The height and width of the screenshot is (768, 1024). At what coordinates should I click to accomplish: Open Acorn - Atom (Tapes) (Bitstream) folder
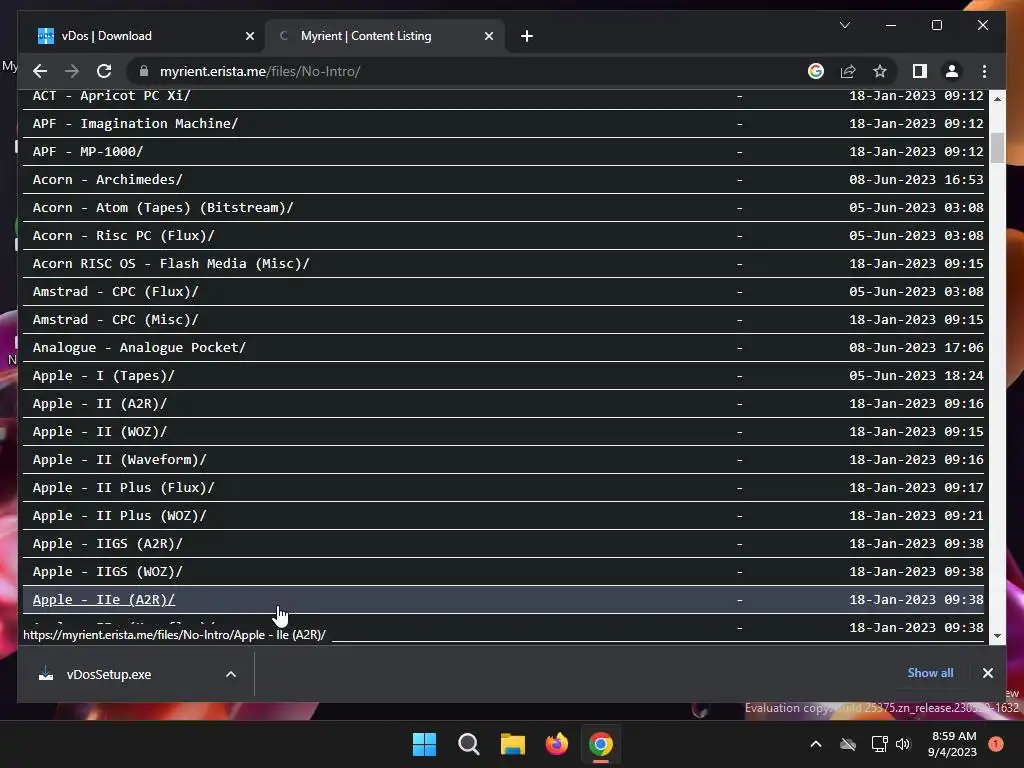(x=163, y=208)
